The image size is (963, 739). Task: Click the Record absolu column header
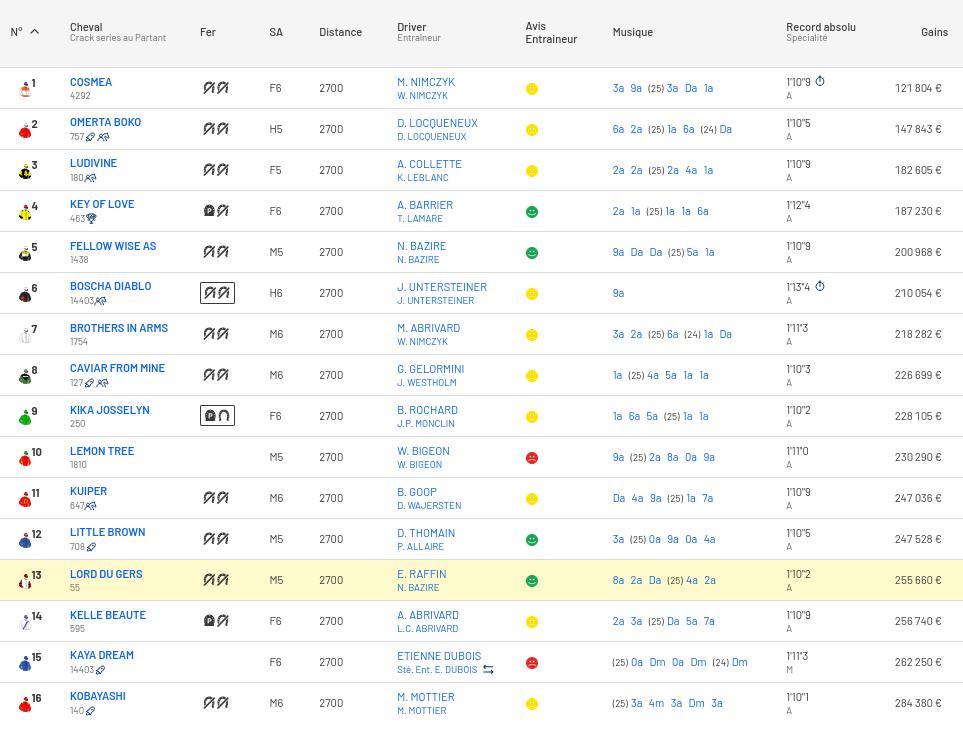click(820, 27)
